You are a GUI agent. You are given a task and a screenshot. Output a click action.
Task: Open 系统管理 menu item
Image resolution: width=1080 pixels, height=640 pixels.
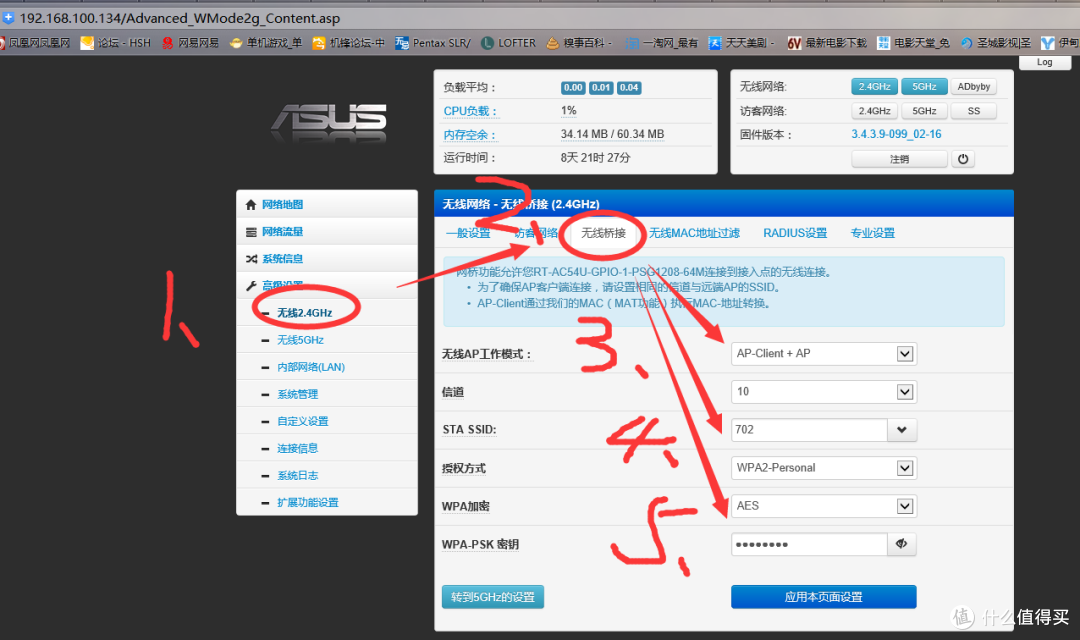[x=298, y=395]
